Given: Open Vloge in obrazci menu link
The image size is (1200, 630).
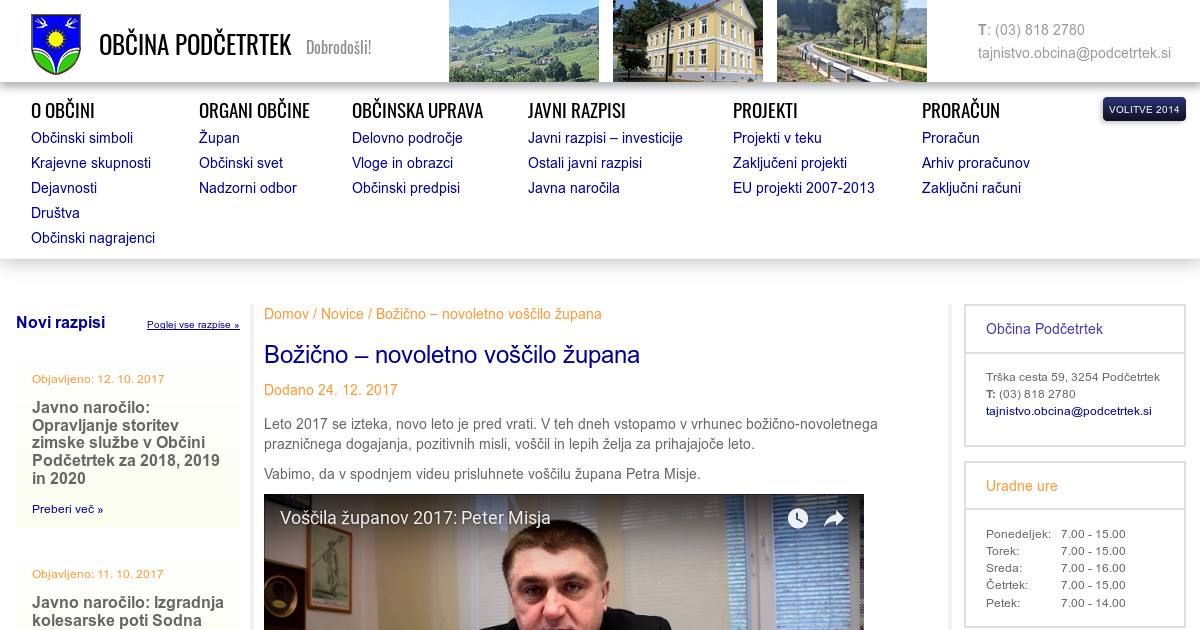Looking at the screenshot, I should click(x=402, y=163).
